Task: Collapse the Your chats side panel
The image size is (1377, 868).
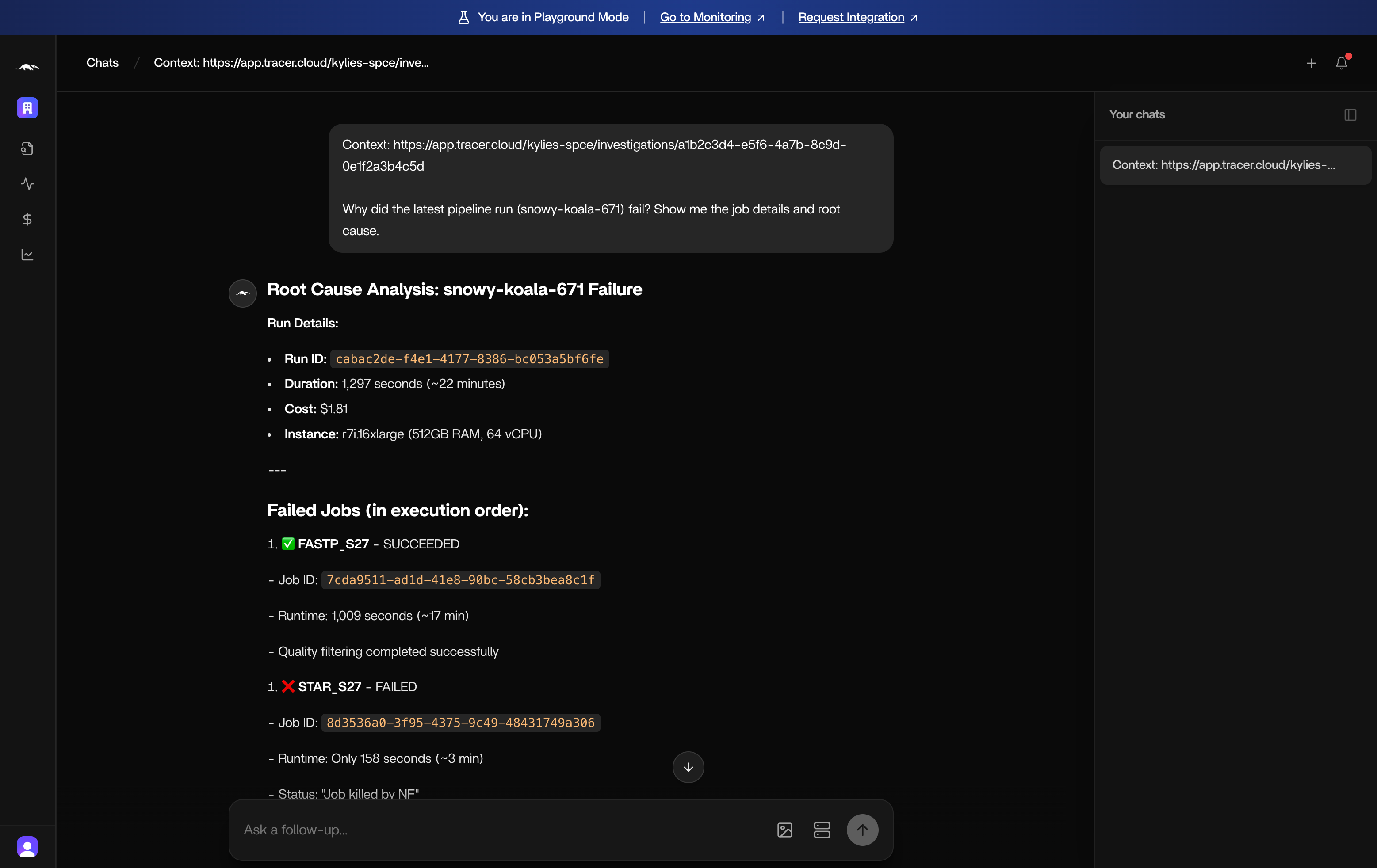Action: pyautogui.click(x=1350, y=115)
